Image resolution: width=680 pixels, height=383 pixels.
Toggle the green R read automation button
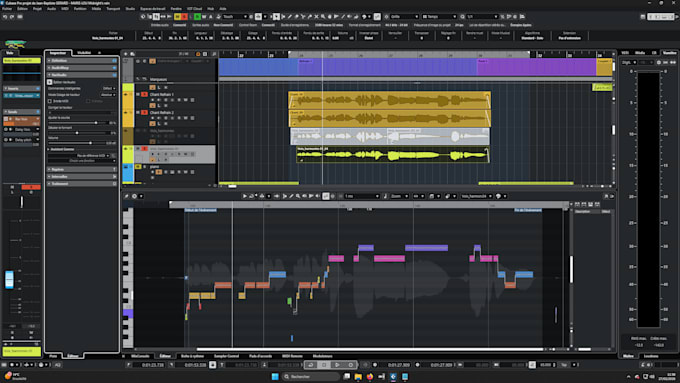coord(197,16)
